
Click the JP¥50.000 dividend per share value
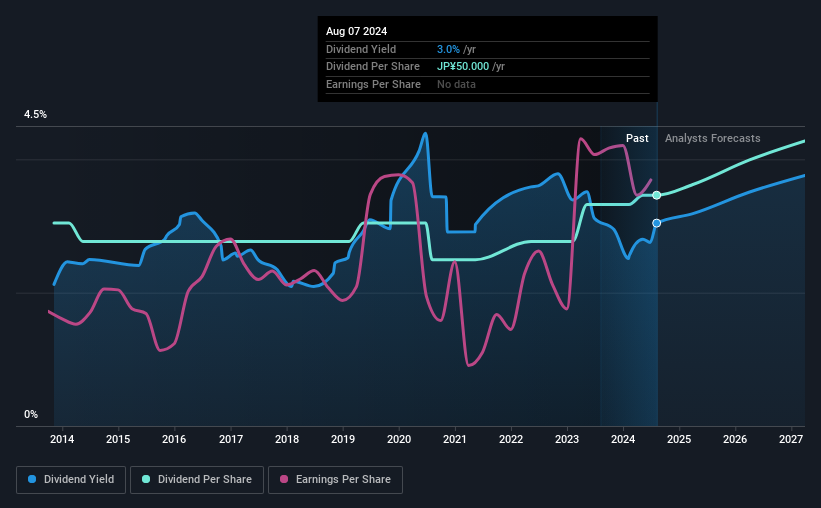pos(463,67)
